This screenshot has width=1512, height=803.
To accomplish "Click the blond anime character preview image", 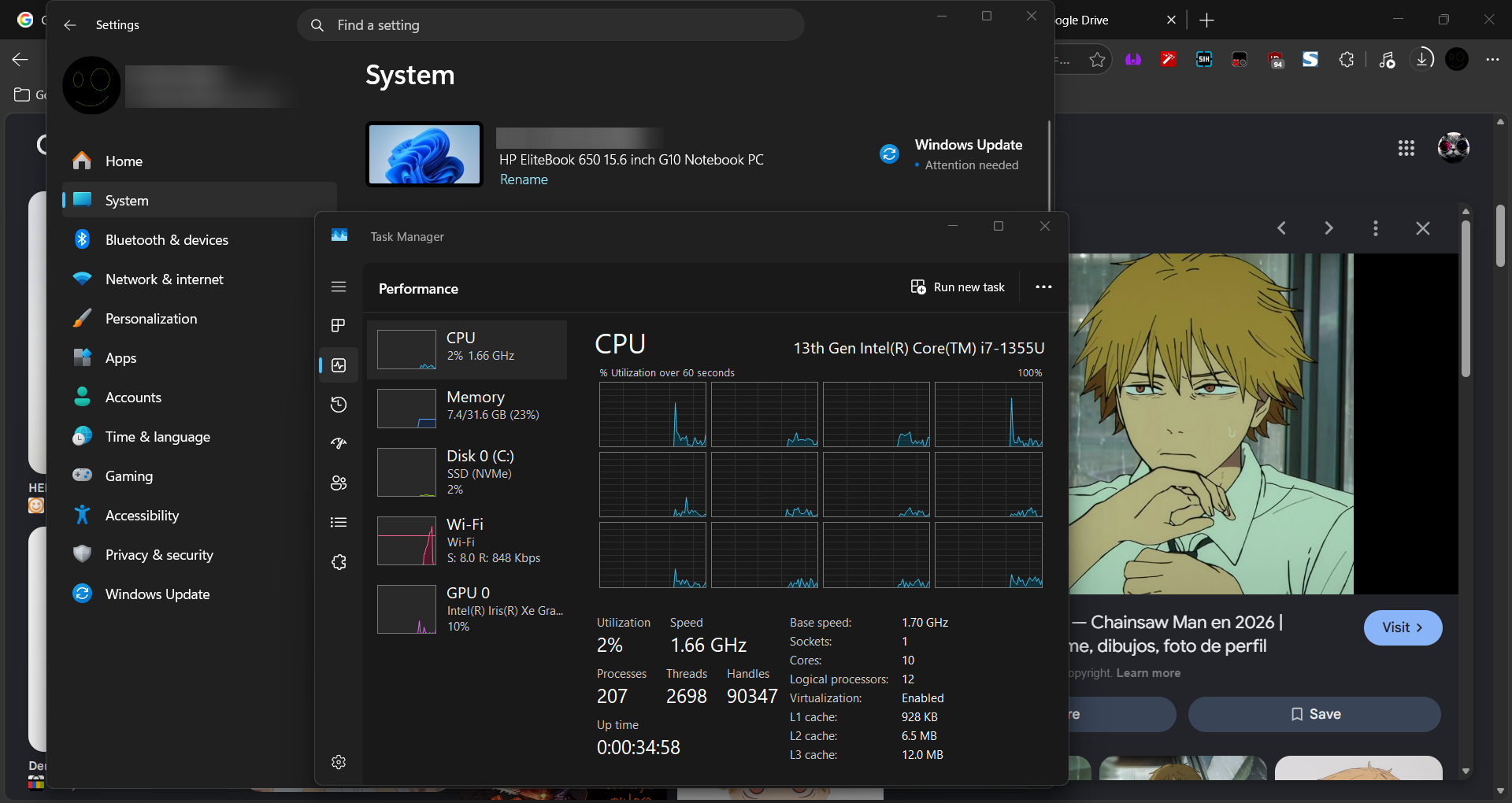I will [x=1211, y=424].
